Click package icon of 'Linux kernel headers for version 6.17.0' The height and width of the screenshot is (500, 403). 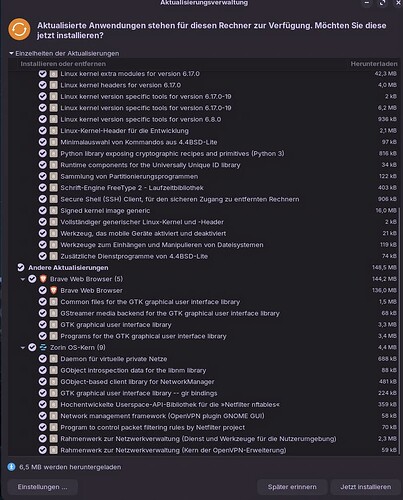(53, 85)
